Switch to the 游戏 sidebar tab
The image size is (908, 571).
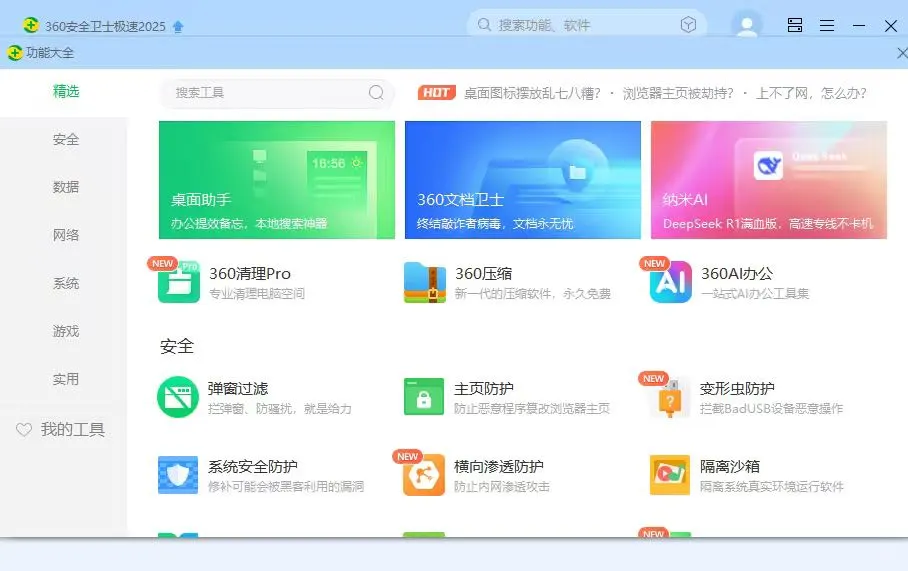[x=65, y=331]
